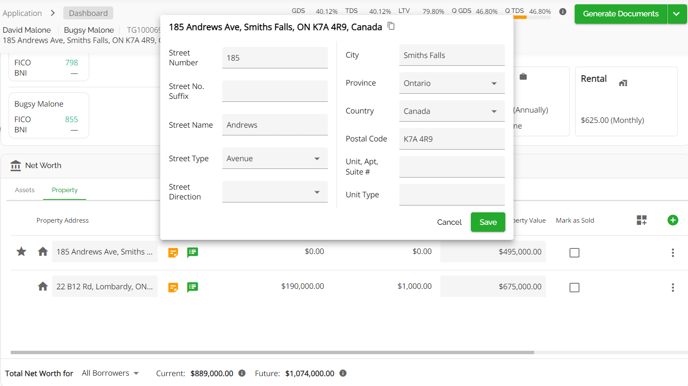Screen dimensions: 688x386
Task: Click Cancel in the address dialog
Action: point(449,222)
